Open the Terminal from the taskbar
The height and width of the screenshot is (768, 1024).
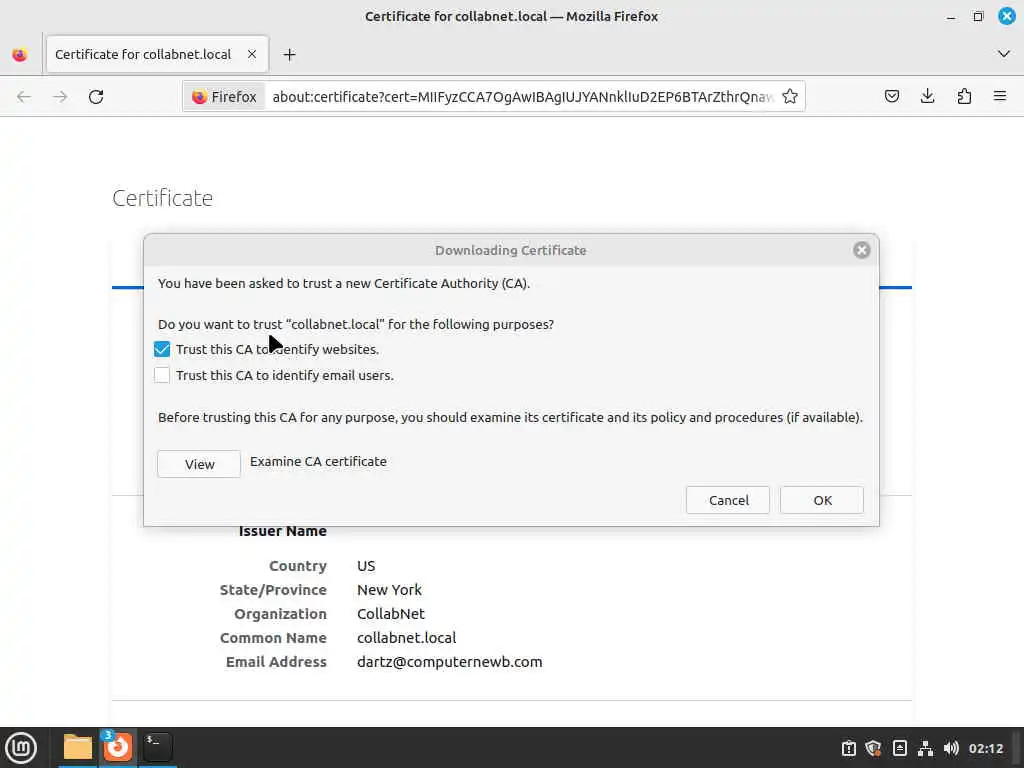pos(157,747)
